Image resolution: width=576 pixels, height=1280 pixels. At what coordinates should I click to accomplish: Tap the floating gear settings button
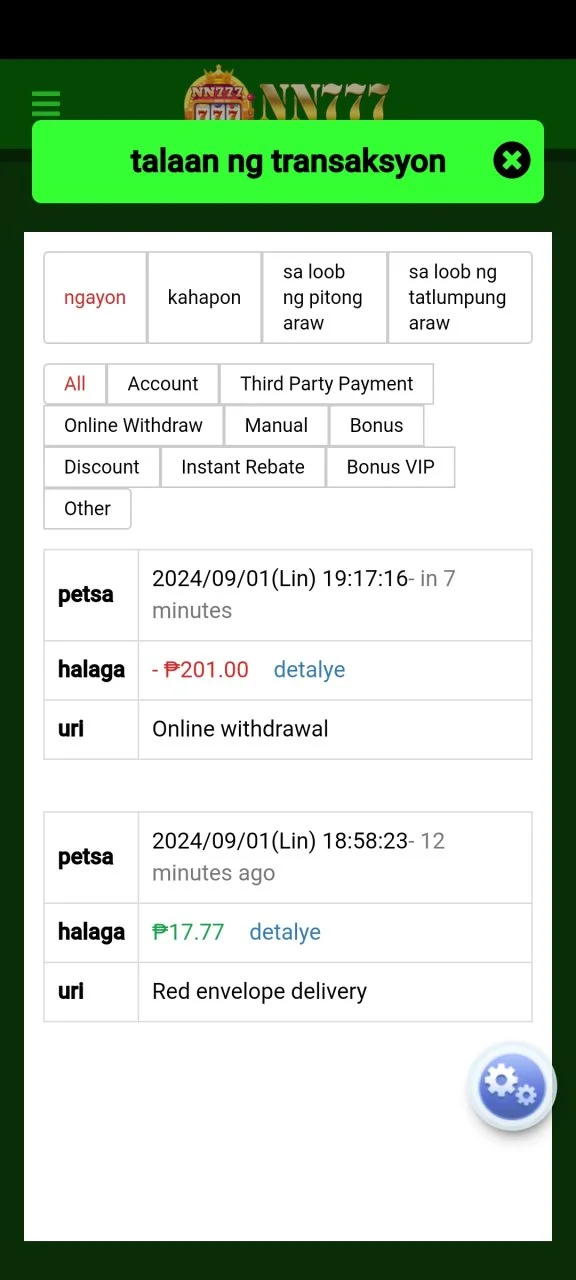click(512, 1086)
